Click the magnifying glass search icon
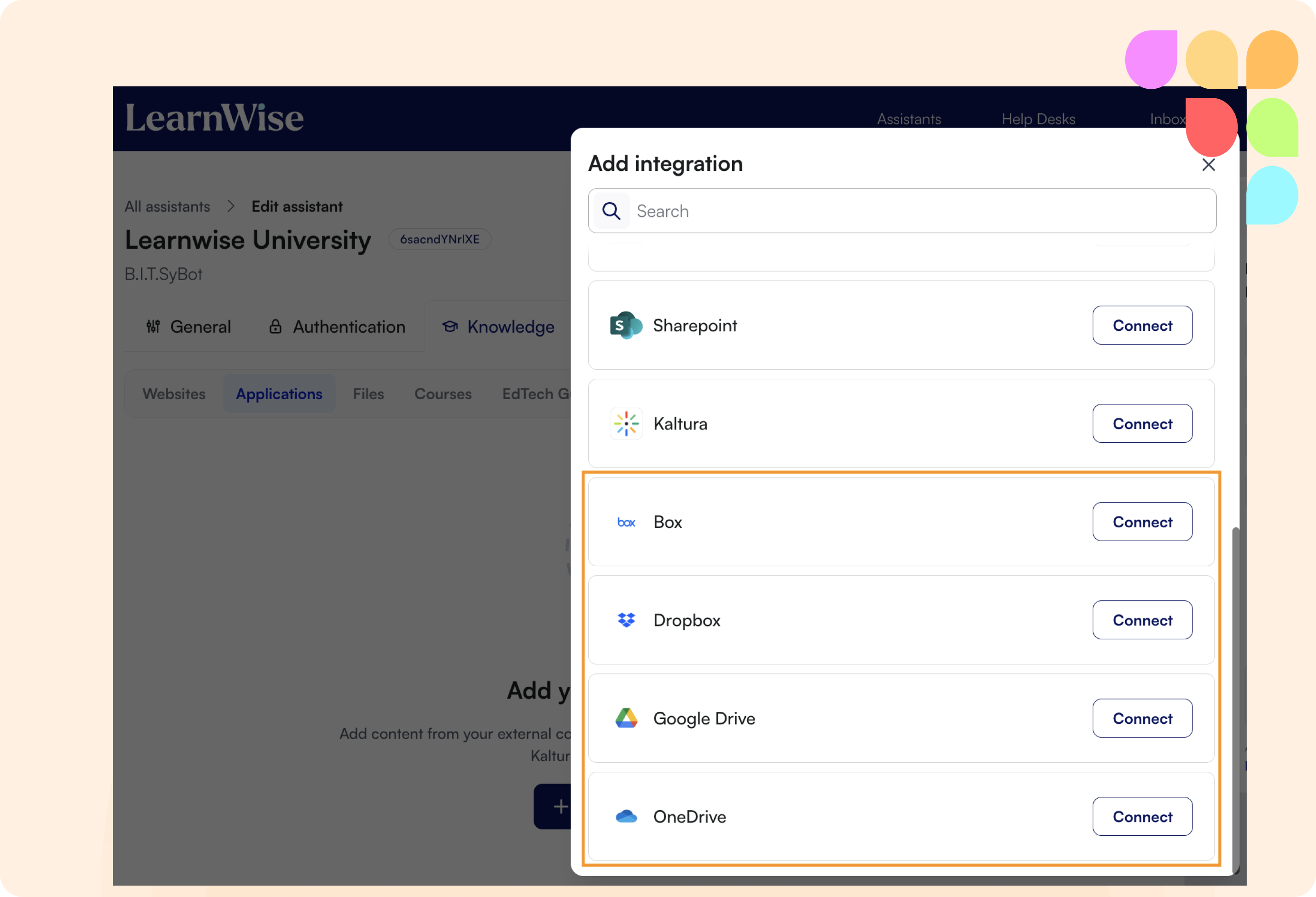 [611, 211]
